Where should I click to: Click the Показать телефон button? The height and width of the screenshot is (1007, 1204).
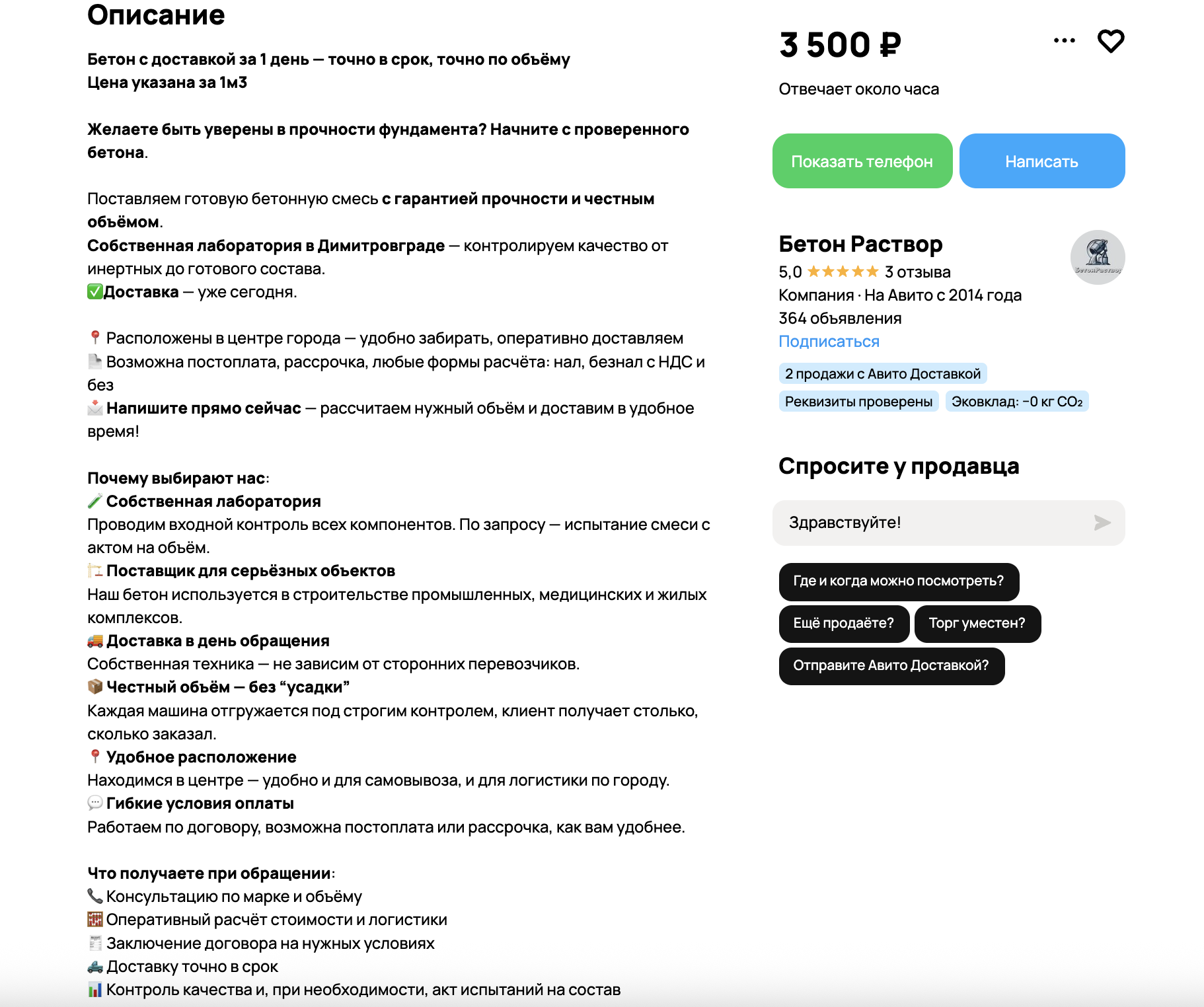pyautogui.click(x=862, y=161)
